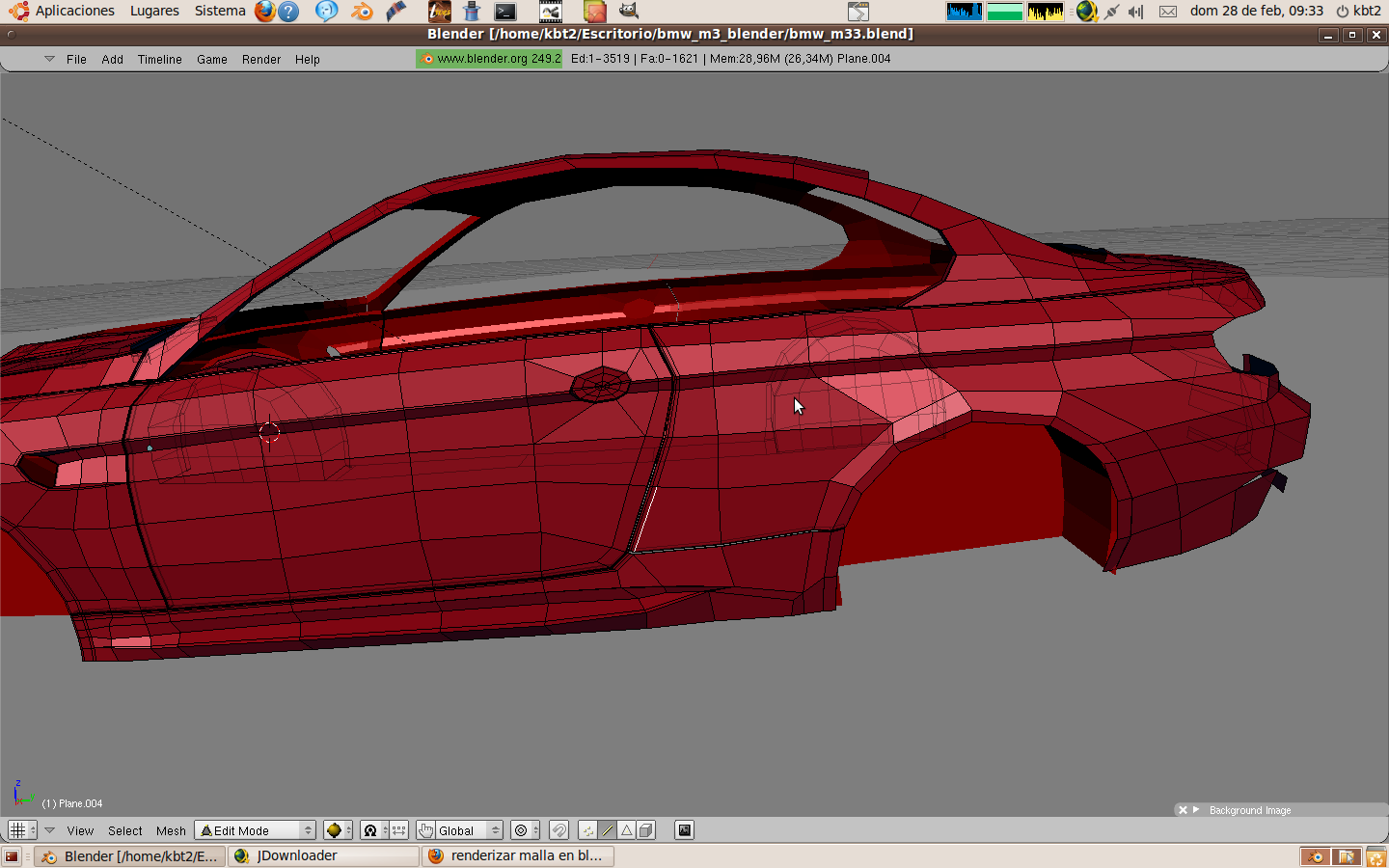1389x868 pixels.
Task: Click the 3D transform manipulator hand icon
Action: 425,830
